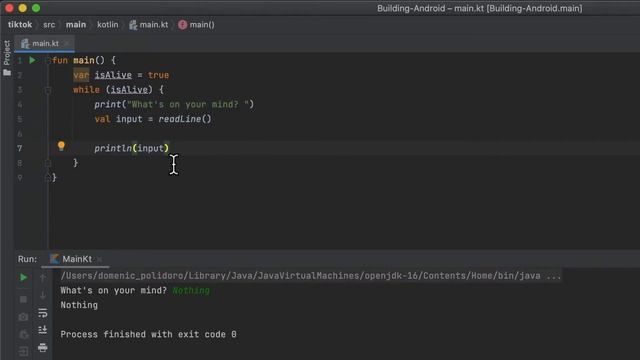
Task: Open the Project sidebar tab
Action: pos(7,53)
